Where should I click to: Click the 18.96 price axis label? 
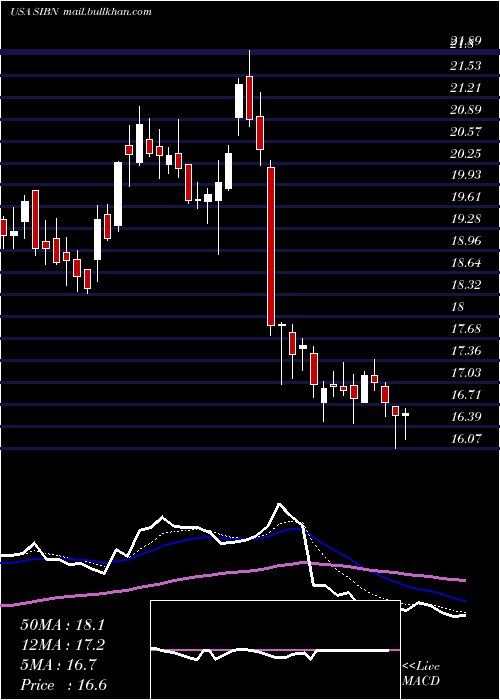pos(466,241)
